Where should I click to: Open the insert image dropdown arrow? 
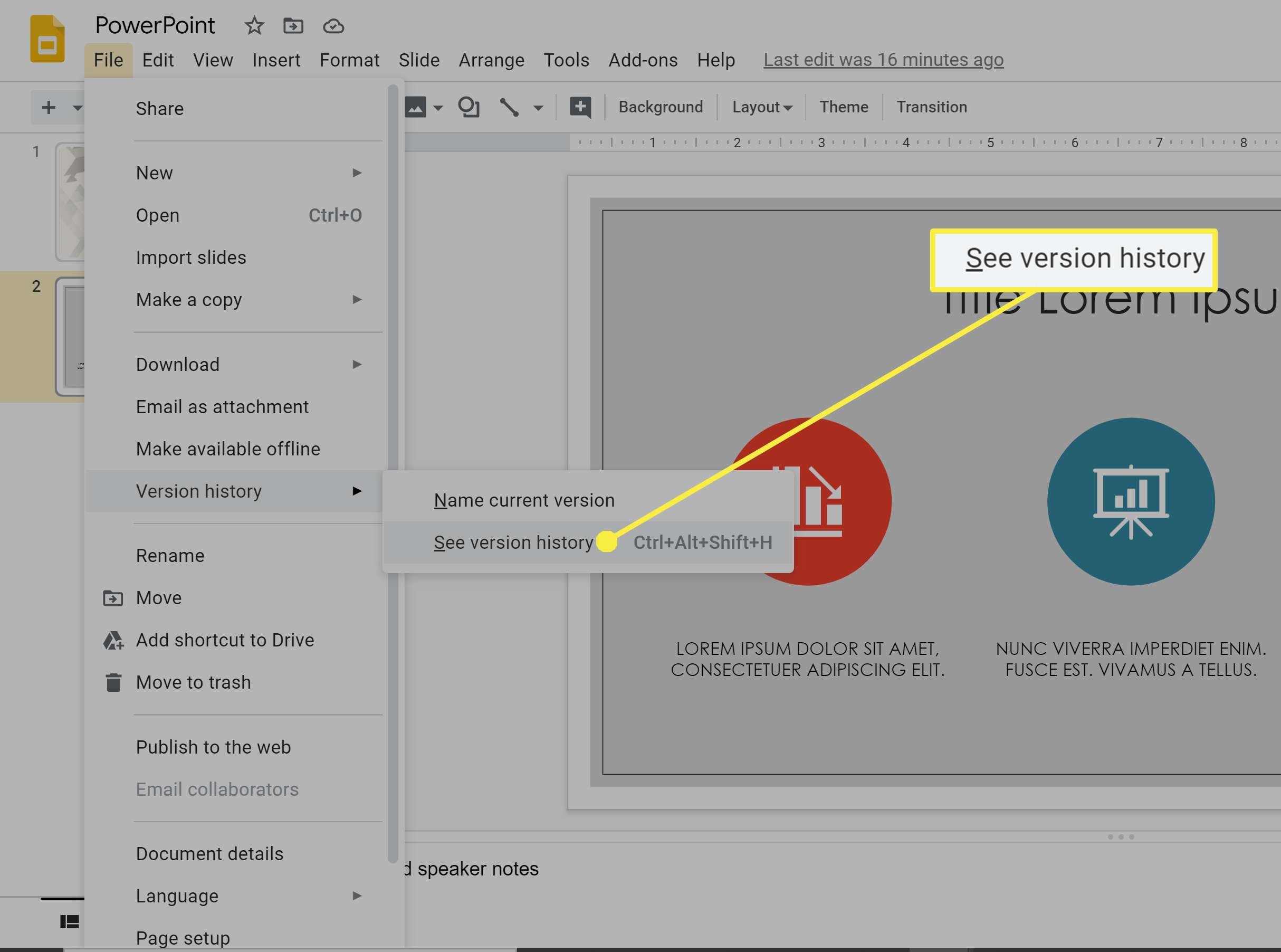[438, 108]
